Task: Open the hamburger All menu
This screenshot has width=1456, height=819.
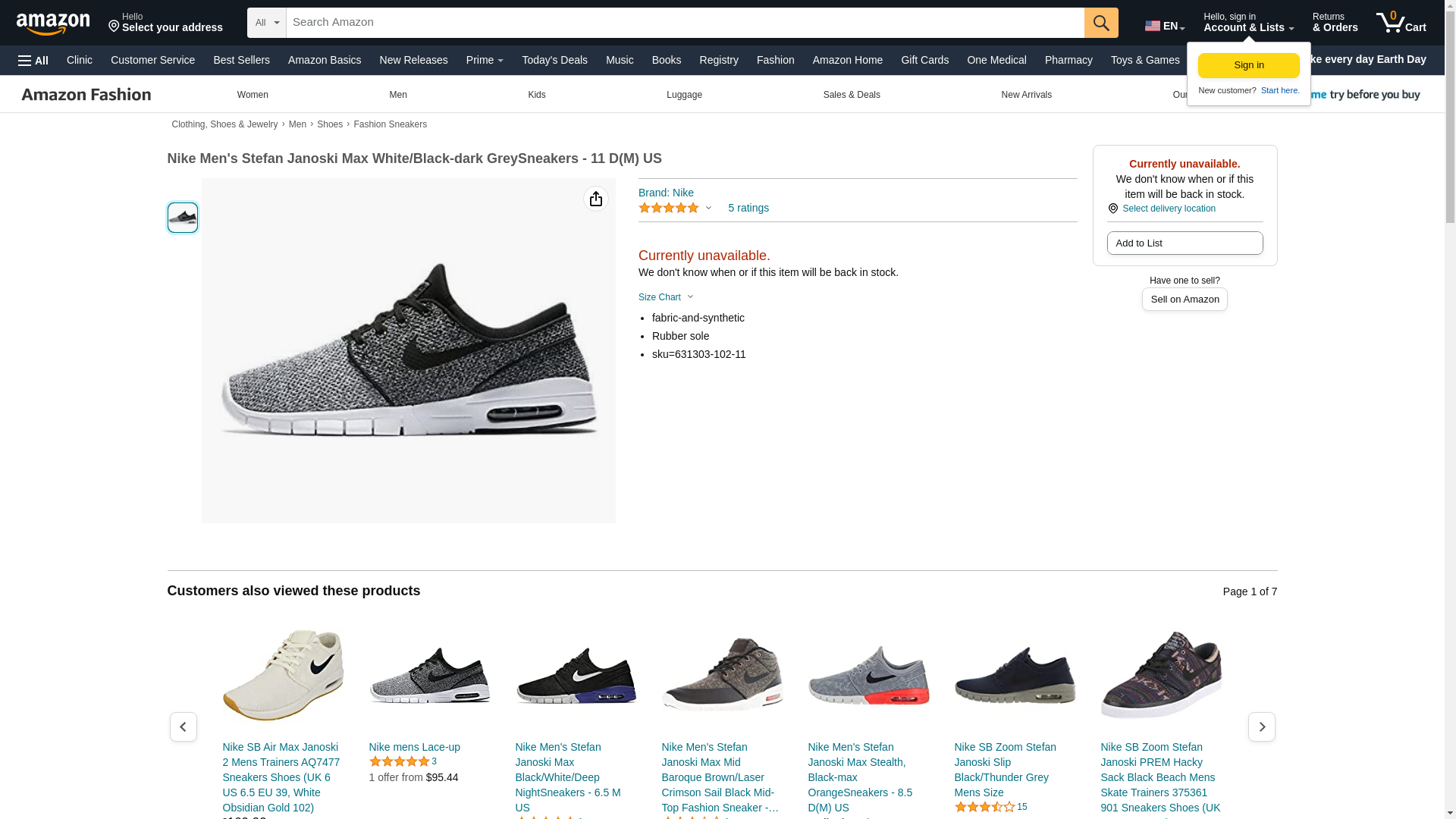Action: 33,61
